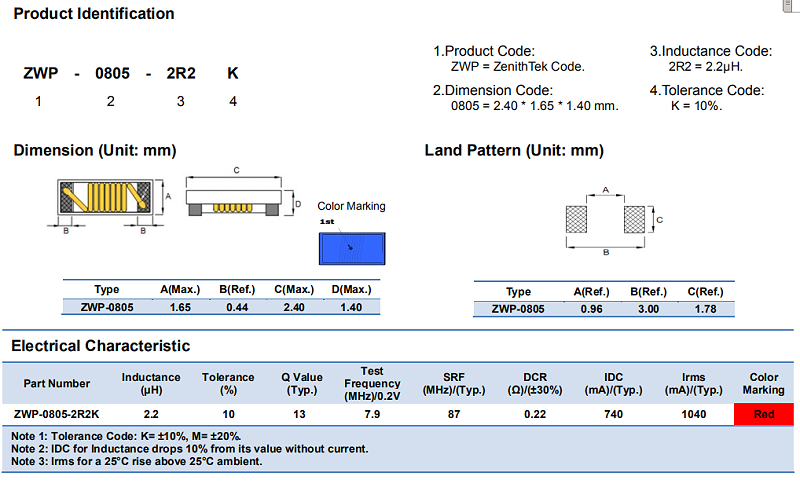Click the Red color marking cell

point(764,414)
